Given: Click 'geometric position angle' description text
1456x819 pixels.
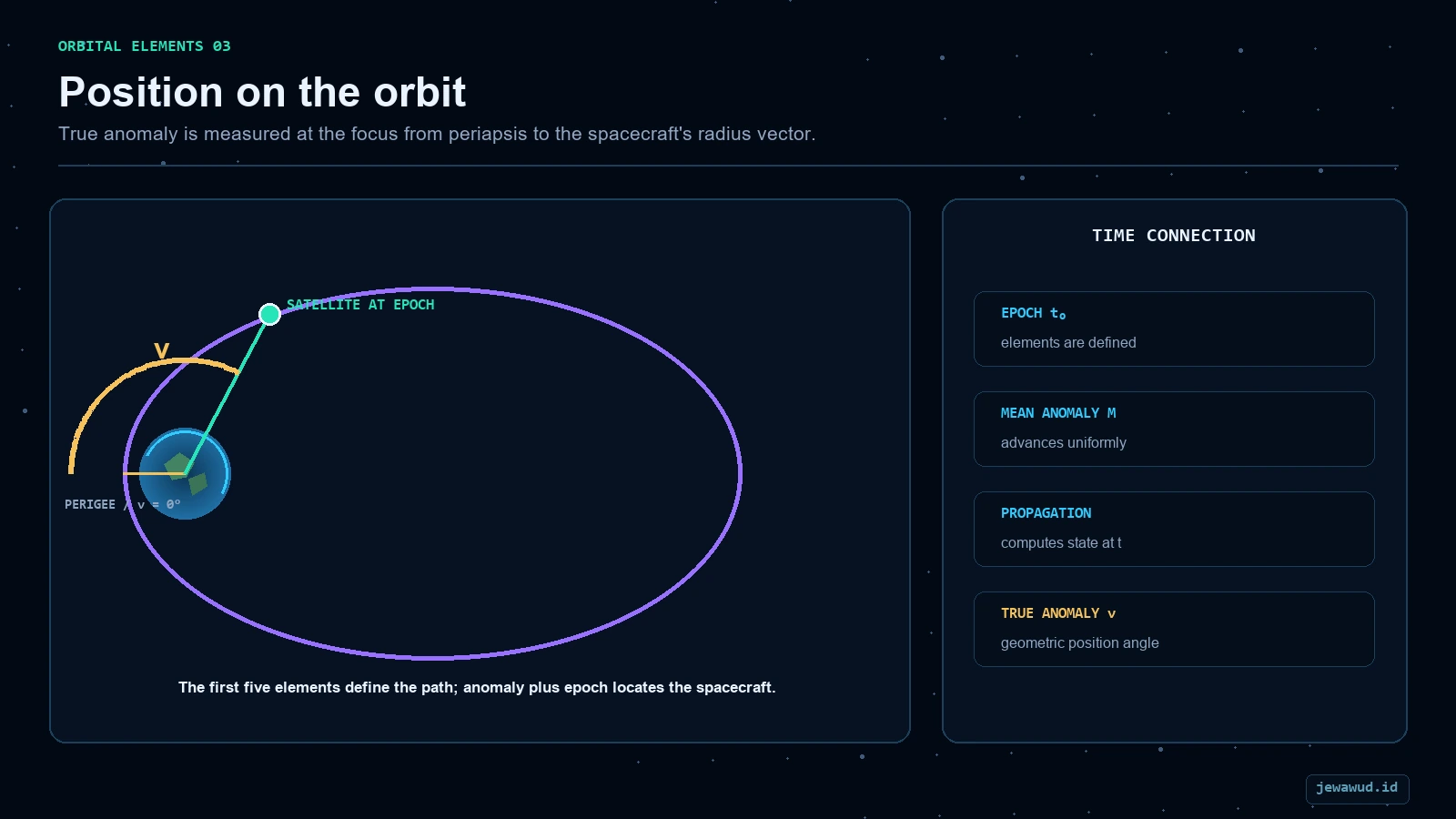Looking at the screenshot, I should coord(1079,642).
